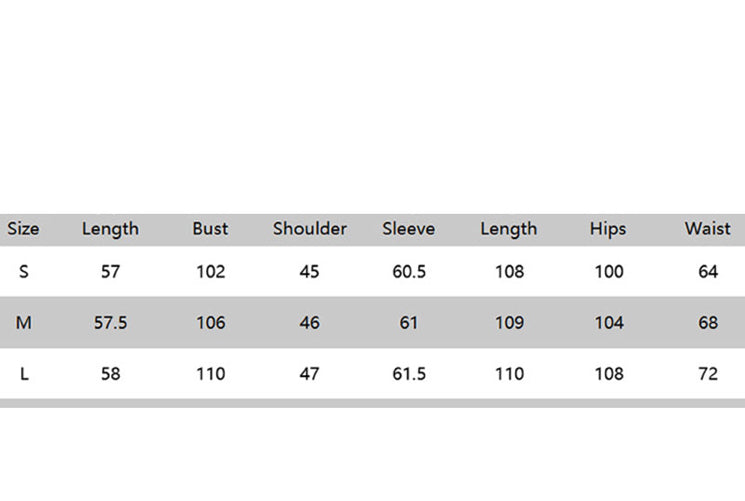This screenshot has width=745, height=501.
Task: Click the bust value 102
Action: click(x=210, y=272)
